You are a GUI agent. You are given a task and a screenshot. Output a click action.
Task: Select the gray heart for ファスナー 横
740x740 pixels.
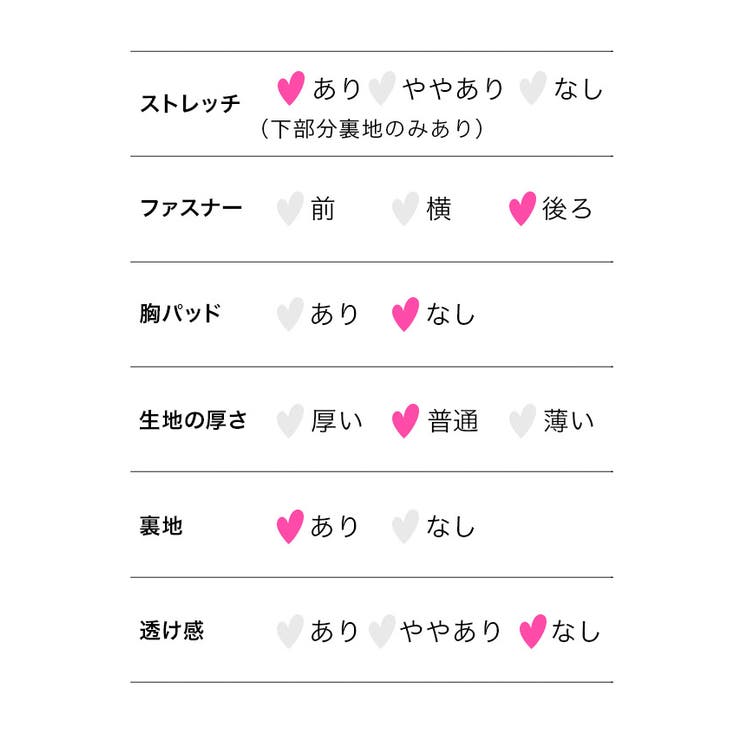point(405,209)
